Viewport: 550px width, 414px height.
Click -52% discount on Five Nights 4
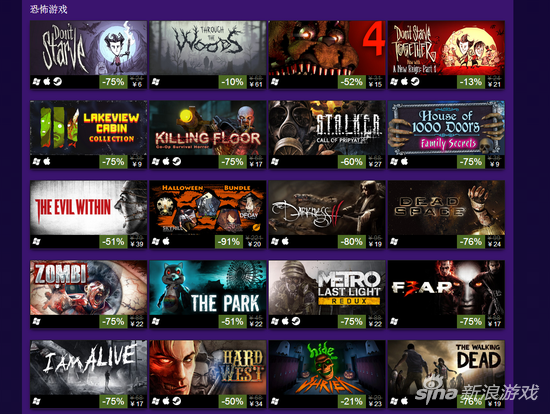pyautogui.click(x=352, y=82)
